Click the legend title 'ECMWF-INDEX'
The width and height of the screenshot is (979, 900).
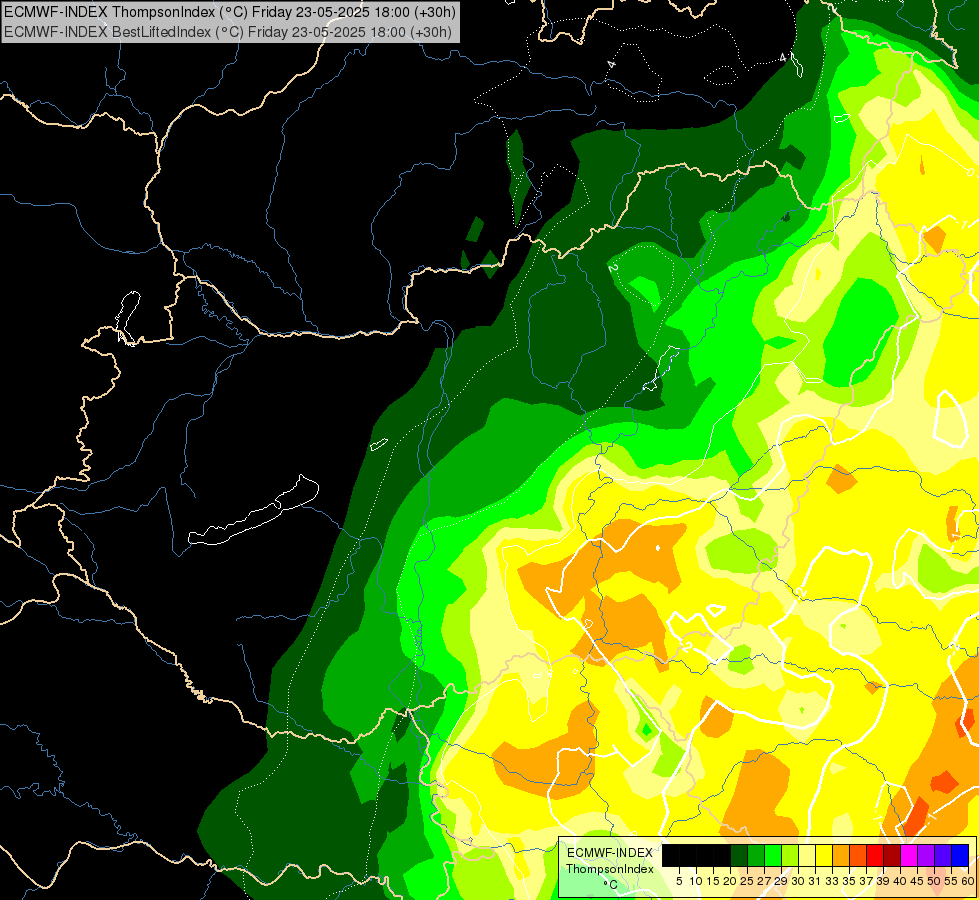pos(610,853)
